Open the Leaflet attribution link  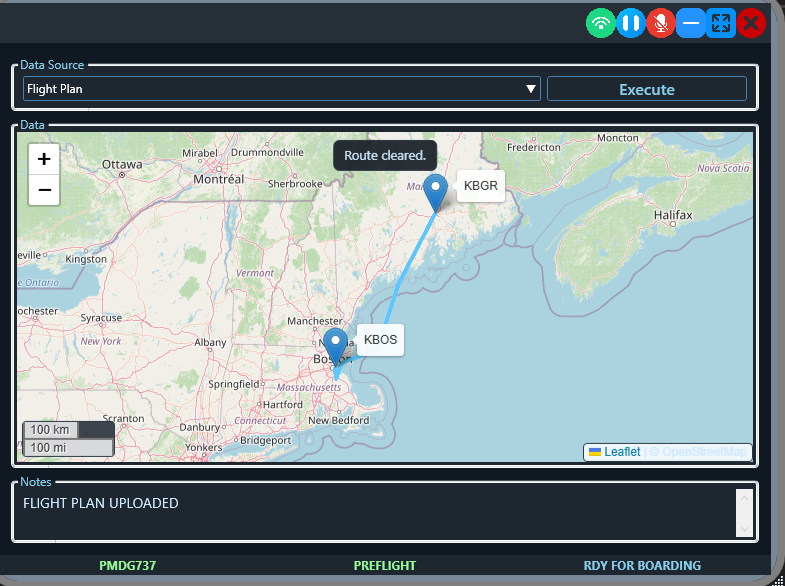622,452
